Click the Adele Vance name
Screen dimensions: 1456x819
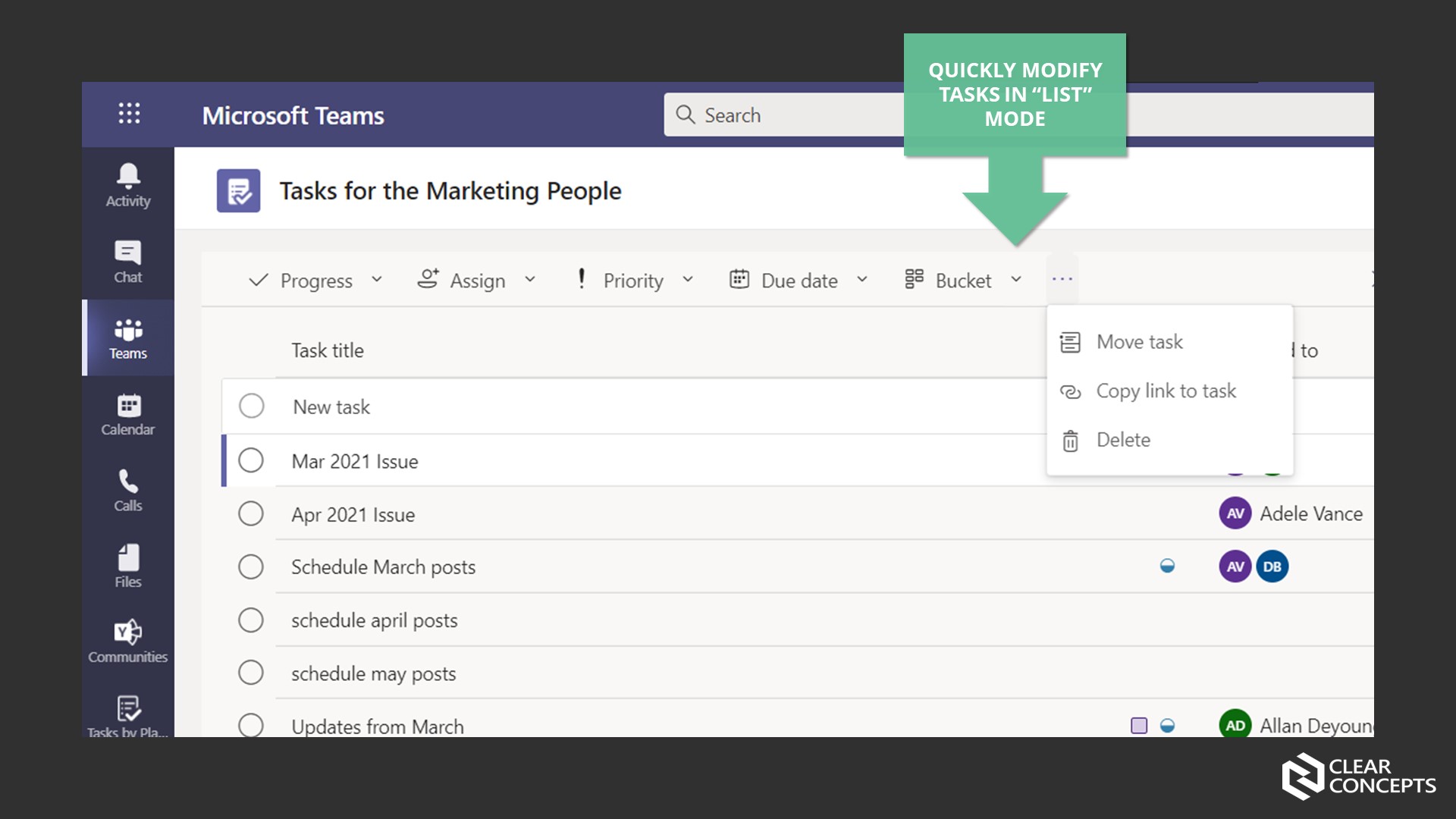coord(1311,513)
